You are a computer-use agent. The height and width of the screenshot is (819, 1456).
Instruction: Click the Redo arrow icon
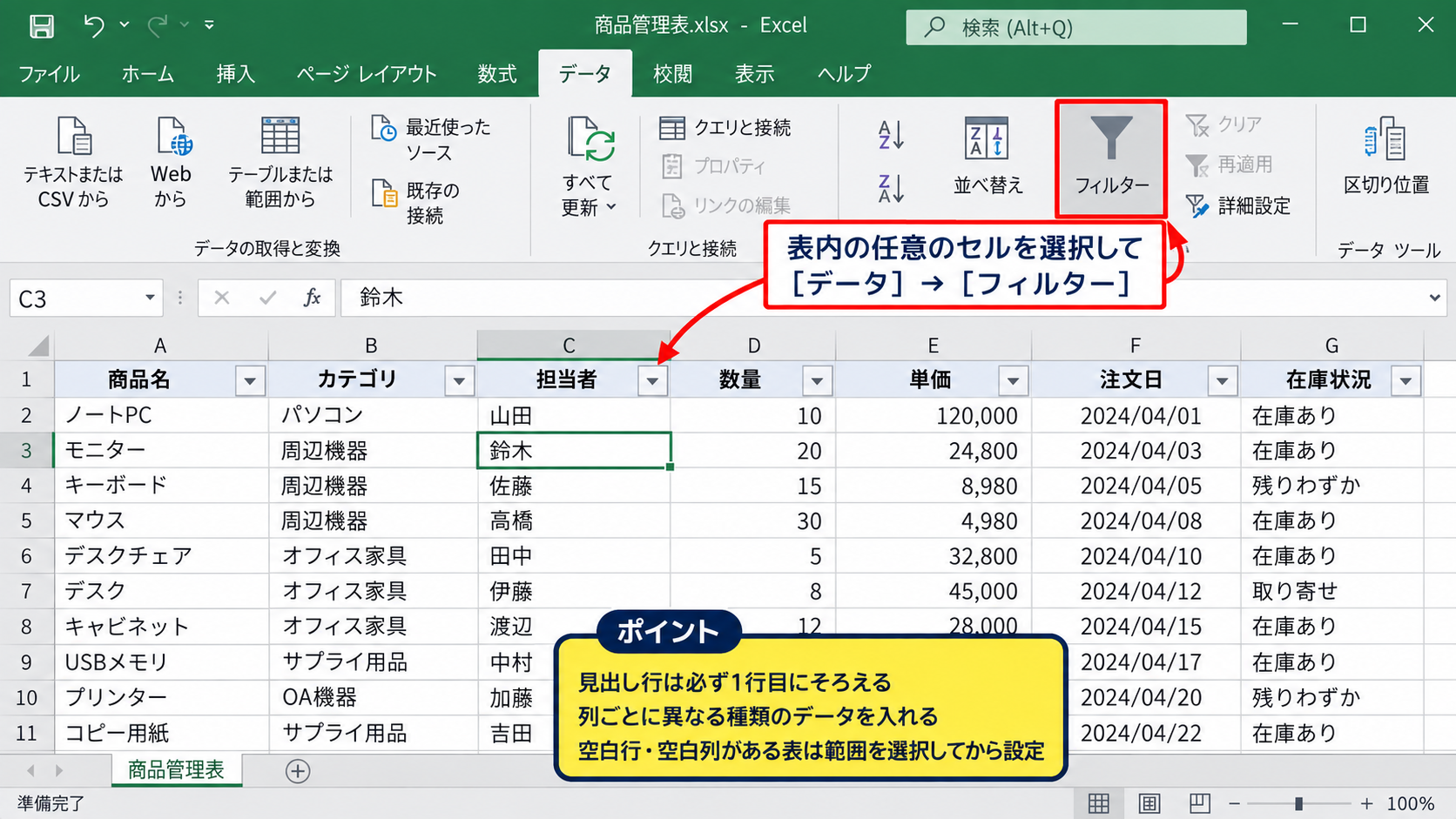158,26
